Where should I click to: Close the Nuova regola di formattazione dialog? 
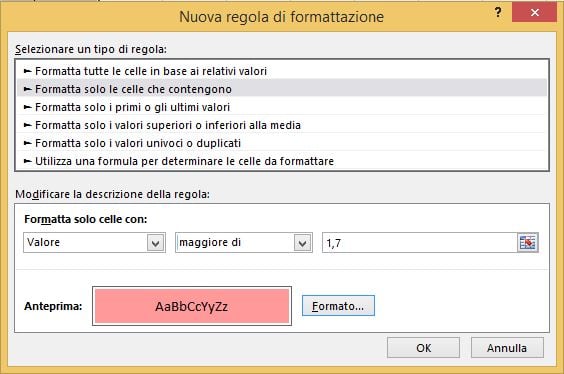[x=535, y=13]
